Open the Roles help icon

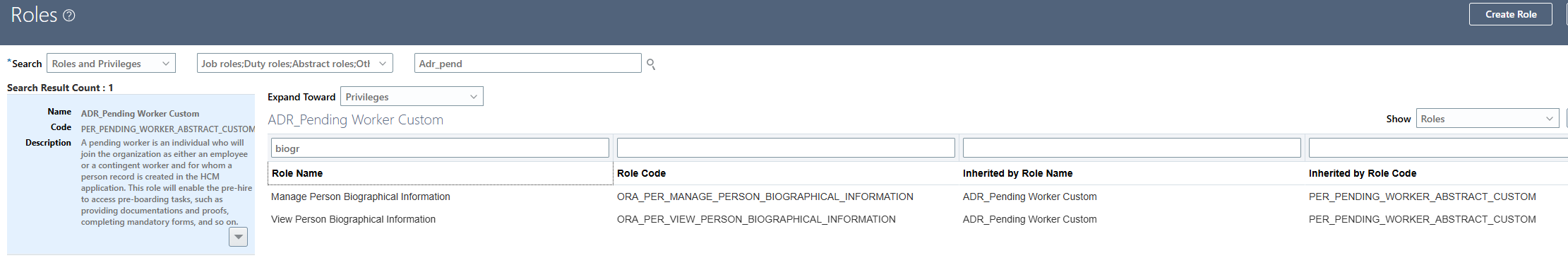pos(69,16)
